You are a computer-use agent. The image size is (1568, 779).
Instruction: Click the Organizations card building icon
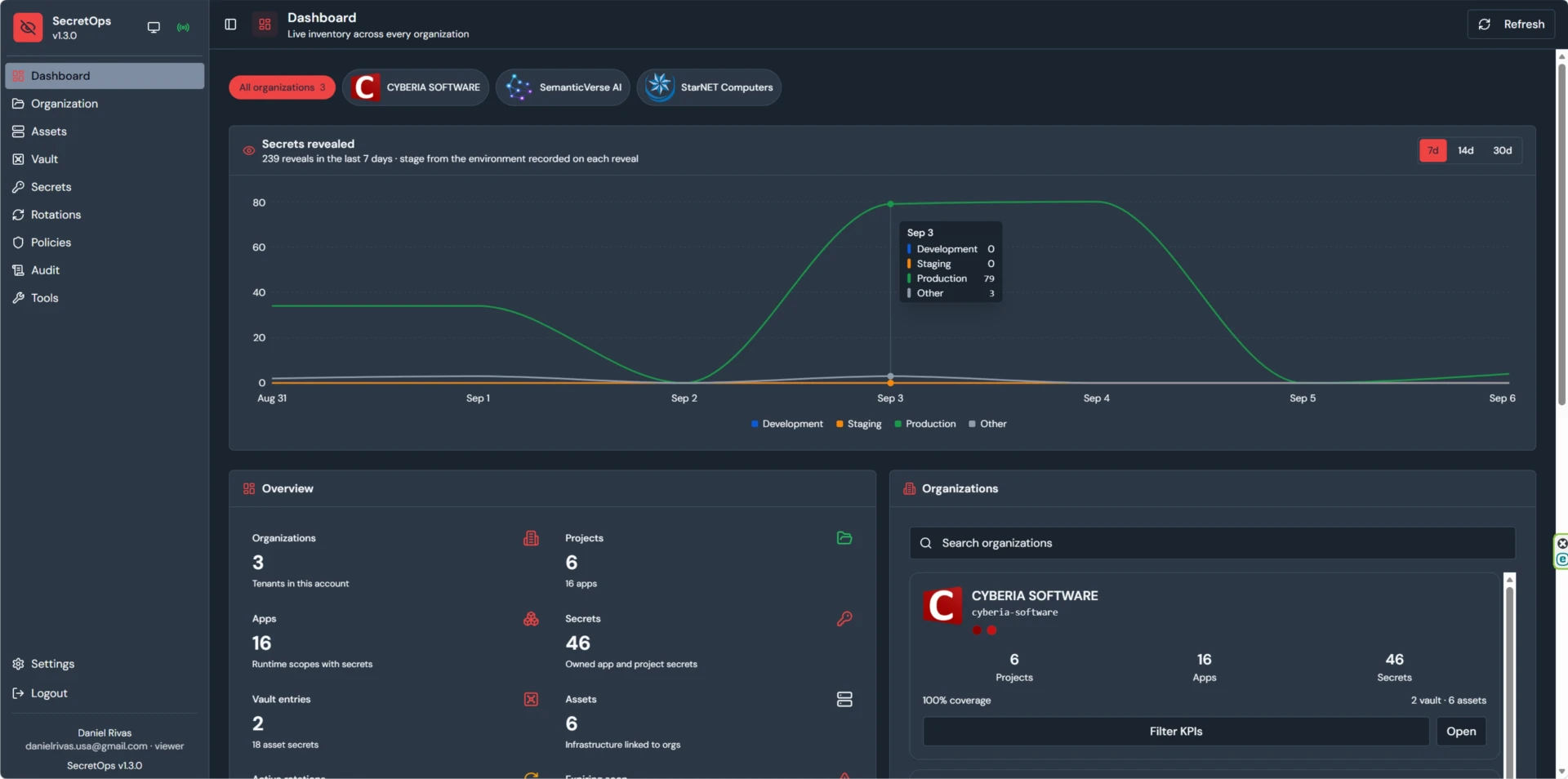pos(531,538)
